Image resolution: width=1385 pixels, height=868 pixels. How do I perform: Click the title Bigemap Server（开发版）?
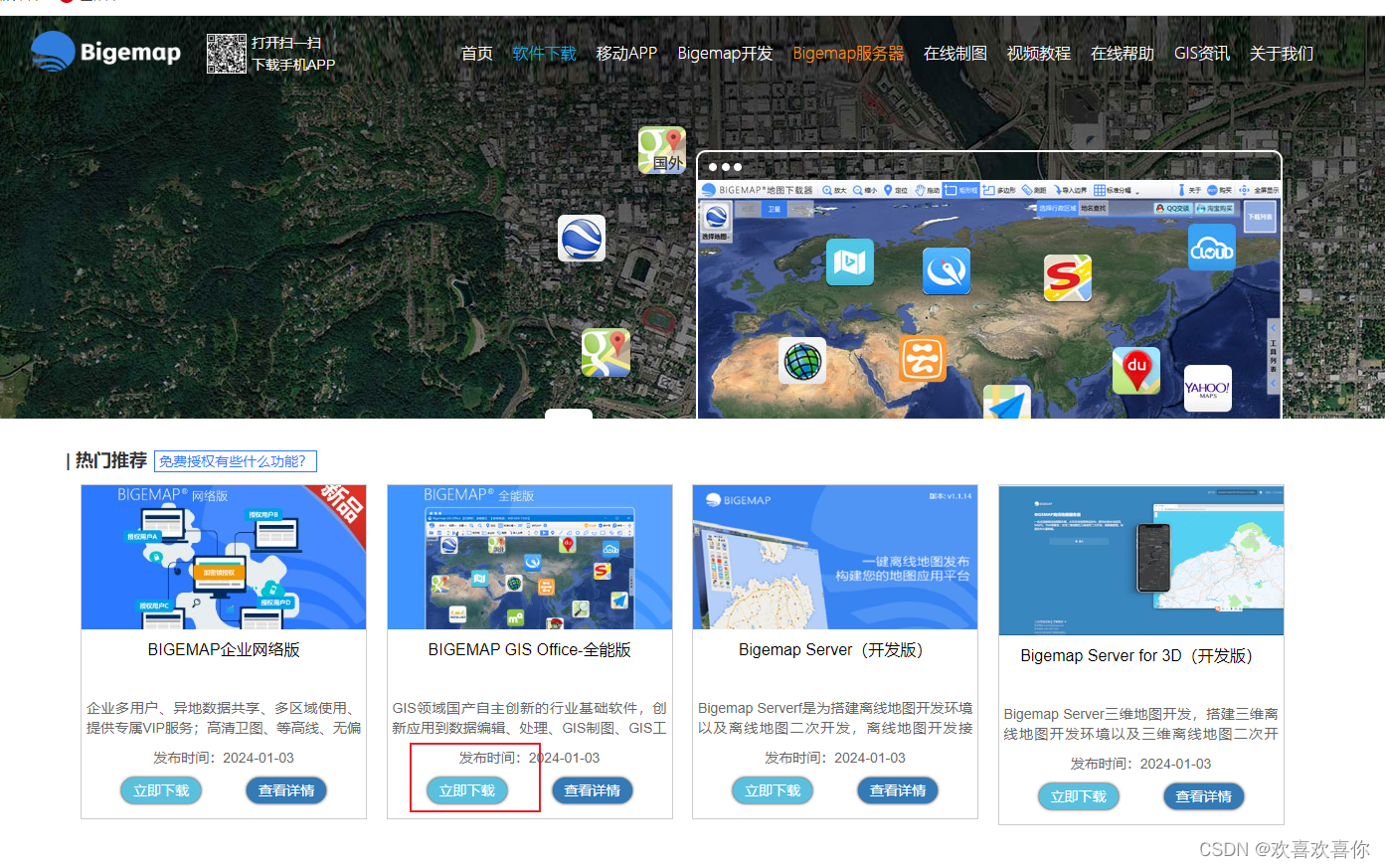pyautogui.click(x=835, y=650)
